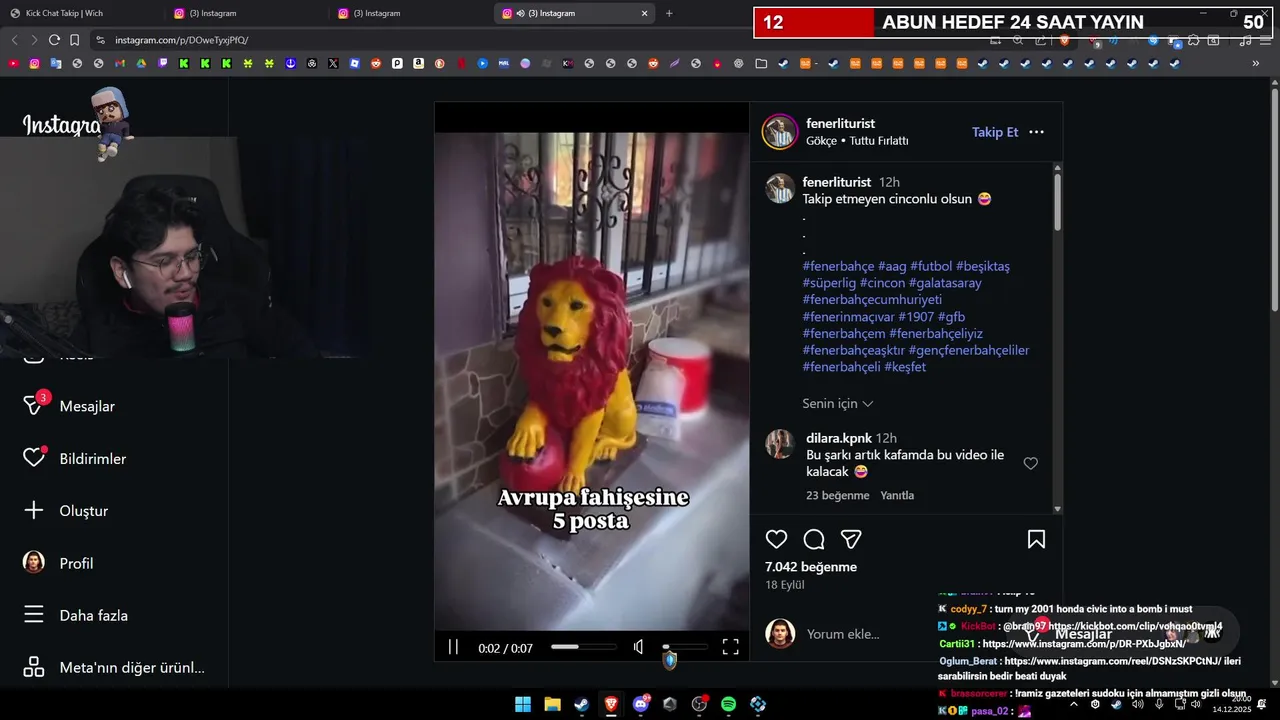This screenshot has height=720, width=1280.
Task: Grab the comments panel scrollbar
Action: pos(1058,201)
